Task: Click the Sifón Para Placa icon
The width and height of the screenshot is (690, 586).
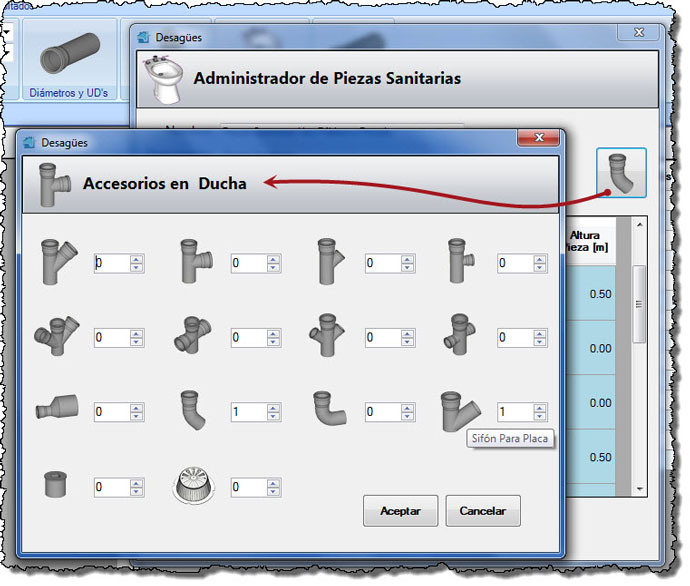Action: click(x=459, y=410)
